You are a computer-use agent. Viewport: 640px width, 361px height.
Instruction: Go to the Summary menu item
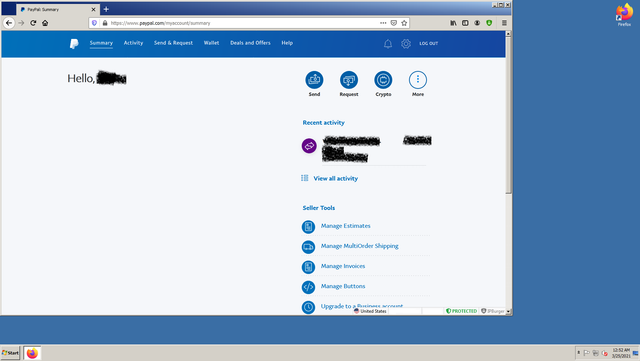101,43
